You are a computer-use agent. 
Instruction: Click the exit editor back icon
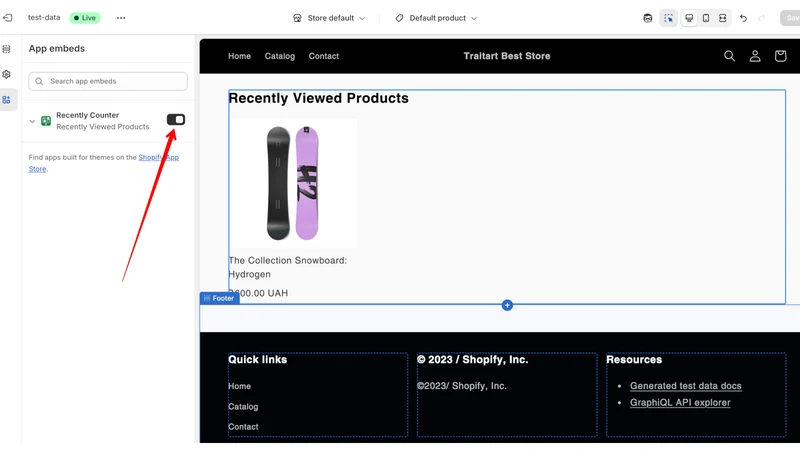tap(8, 18)
